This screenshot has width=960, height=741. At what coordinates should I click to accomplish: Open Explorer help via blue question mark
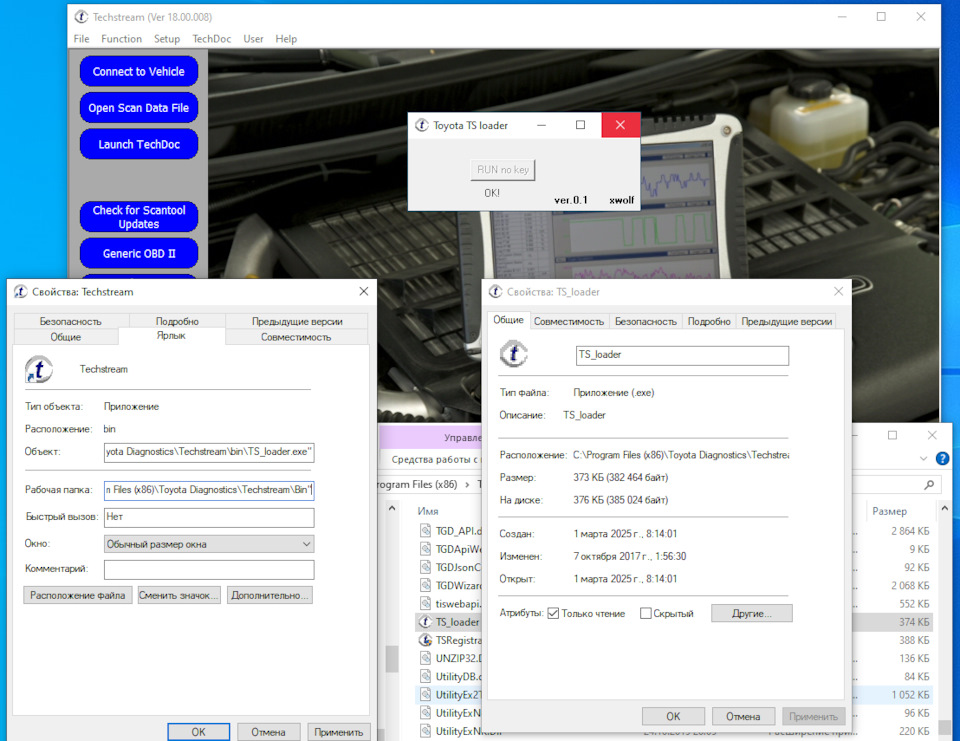tap(942, 458)
